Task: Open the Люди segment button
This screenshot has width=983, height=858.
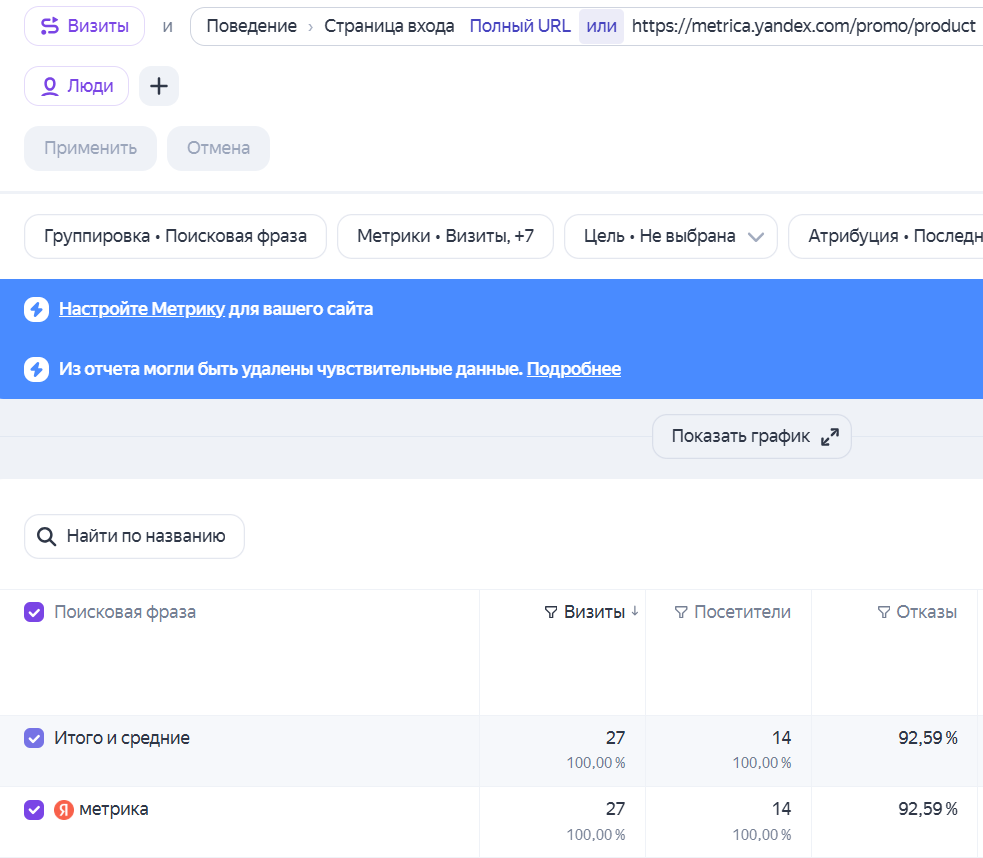Action: (76, 86)
